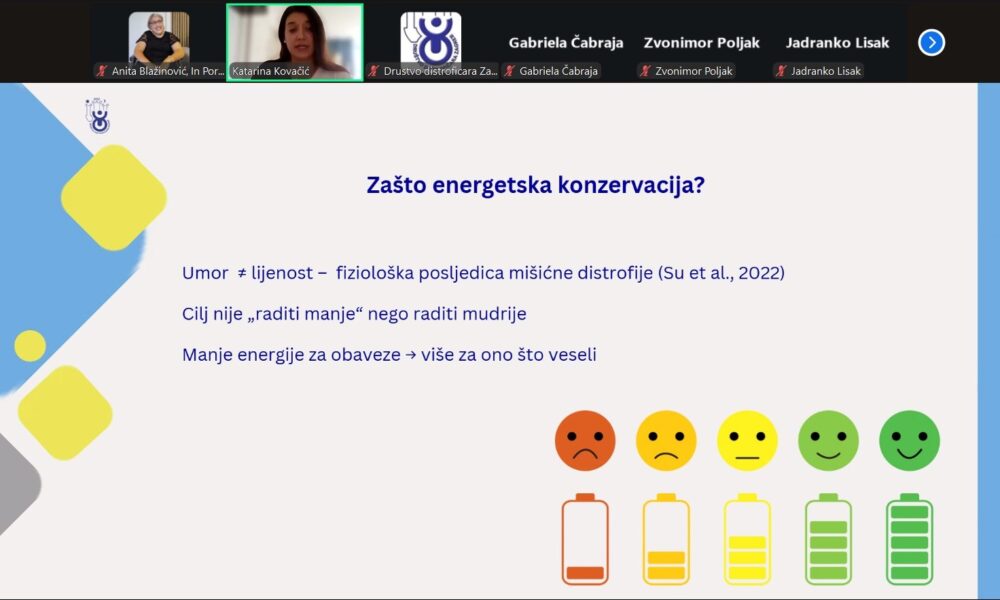Click the slightly sad orange-yellow emoji
Screen dimensions: 1000x600
click(x=667, y=440)
